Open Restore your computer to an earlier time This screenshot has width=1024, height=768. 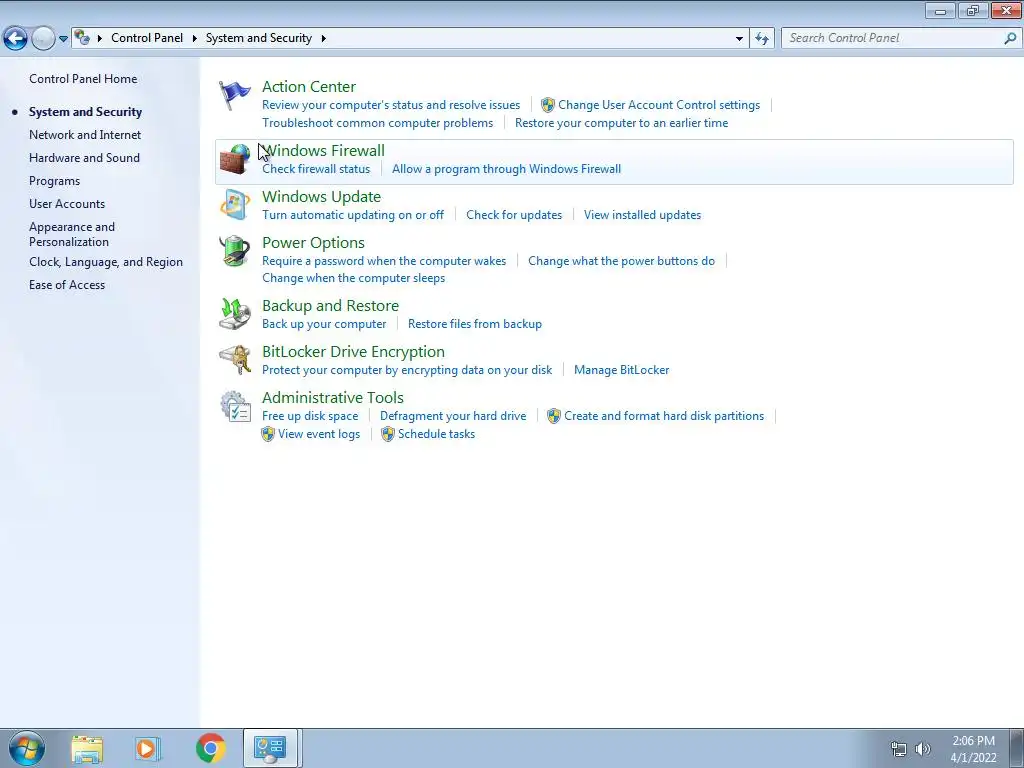point(622,123)
